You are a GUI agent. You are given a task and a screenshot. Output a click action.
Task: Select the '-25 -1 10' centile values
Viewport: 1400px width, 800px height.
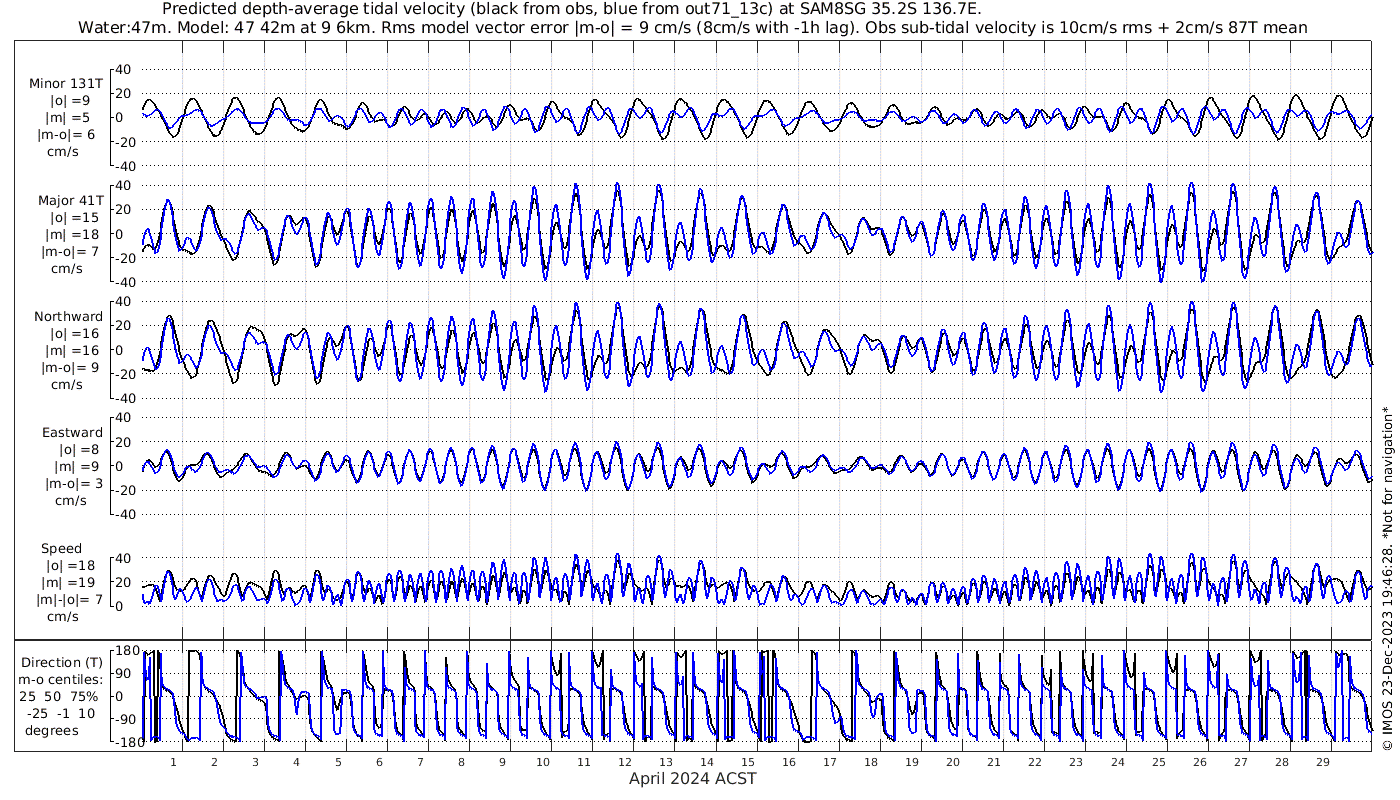59,713
